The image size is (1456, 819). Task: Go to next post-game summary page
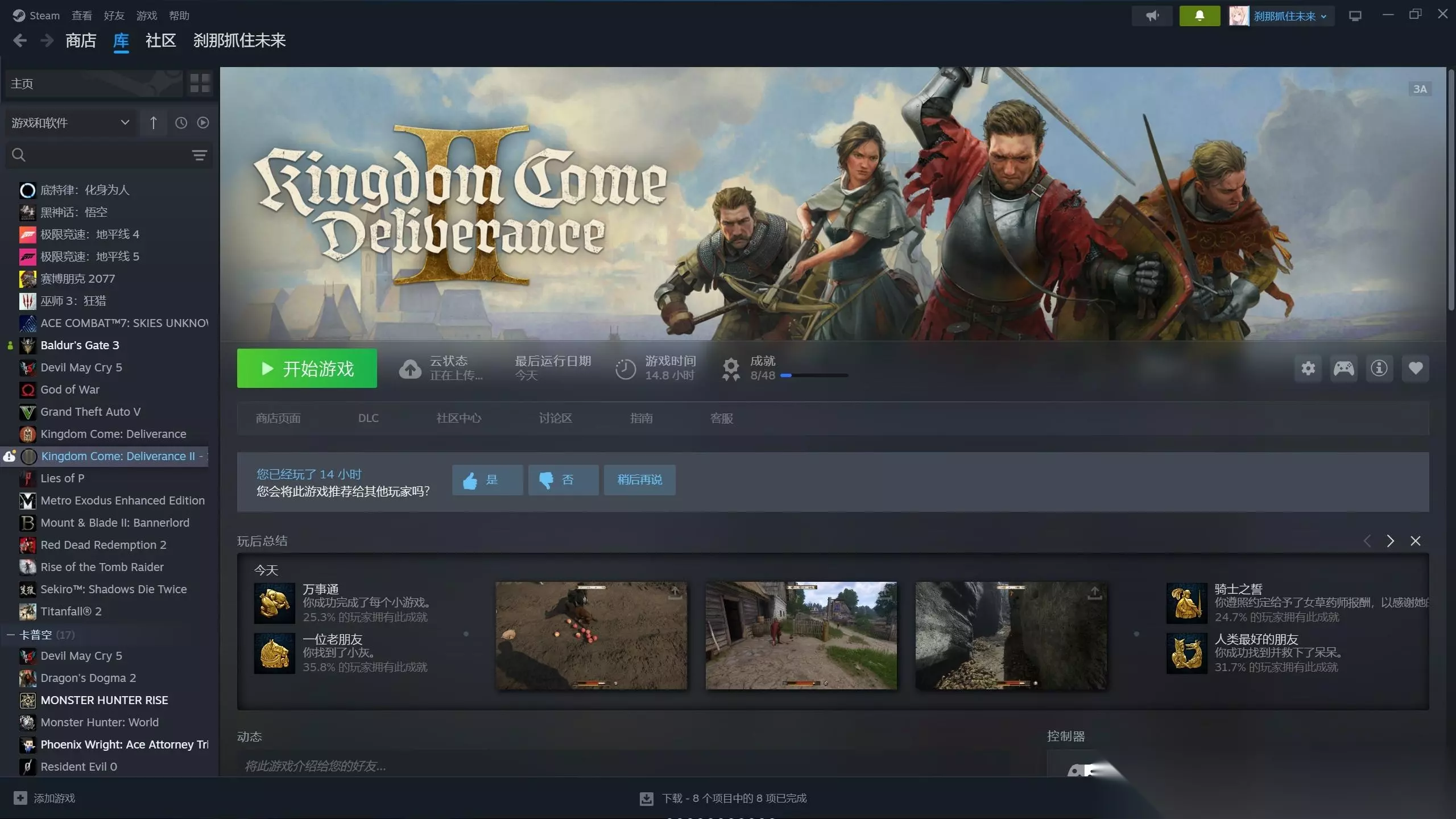[x=1391, y=541]
